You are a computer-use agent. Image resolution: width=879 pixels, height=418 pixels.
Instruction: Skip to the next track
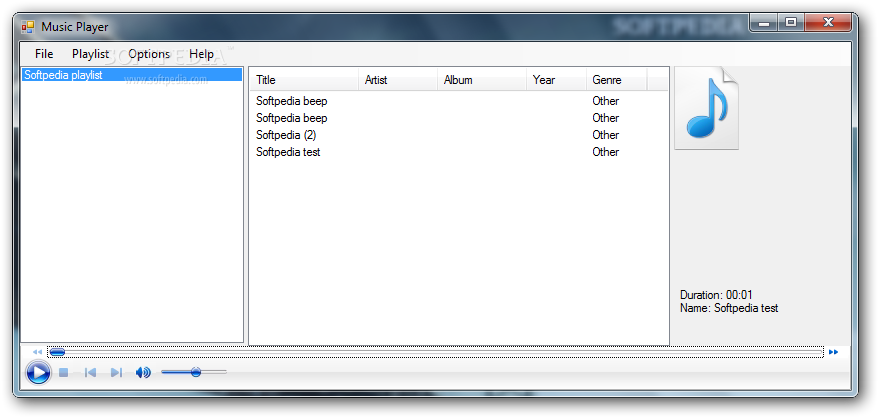pyautogui.click(x=117, y=372)
